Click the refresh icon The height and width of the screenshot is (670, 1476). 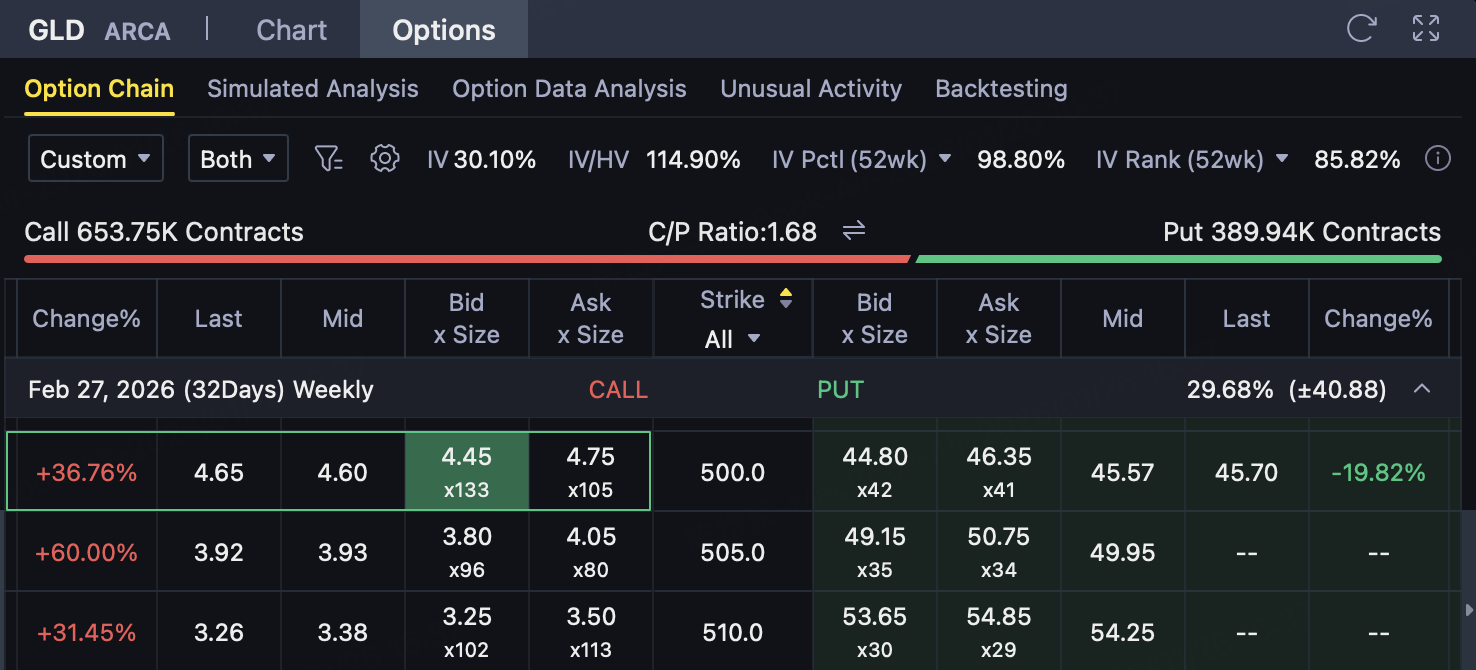coord(1361,29)
